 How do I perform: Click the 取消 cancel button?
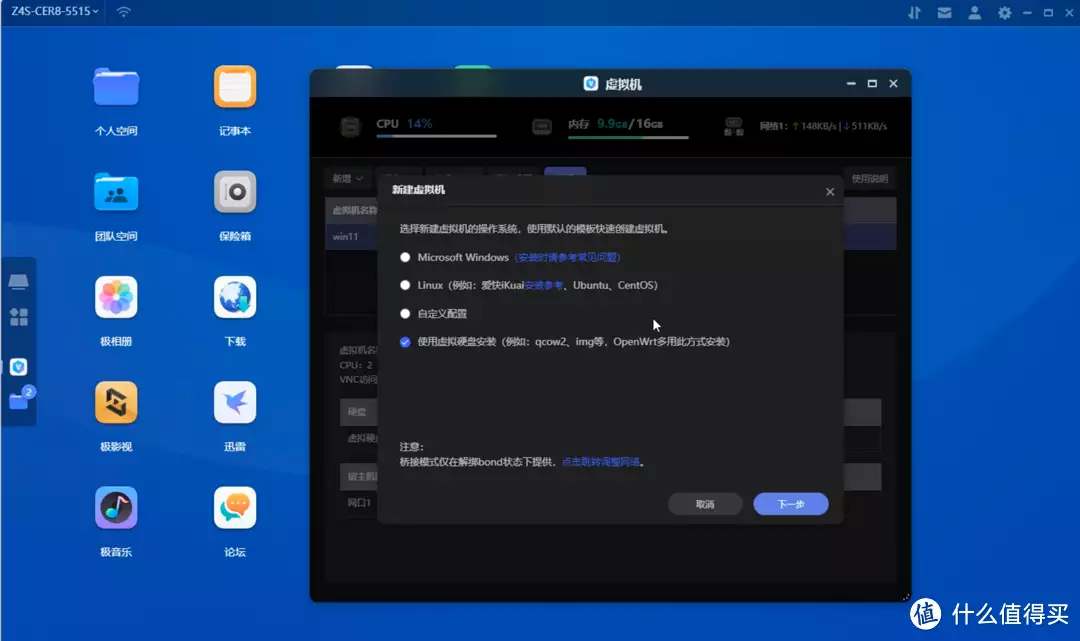click(x=705, y=504)
